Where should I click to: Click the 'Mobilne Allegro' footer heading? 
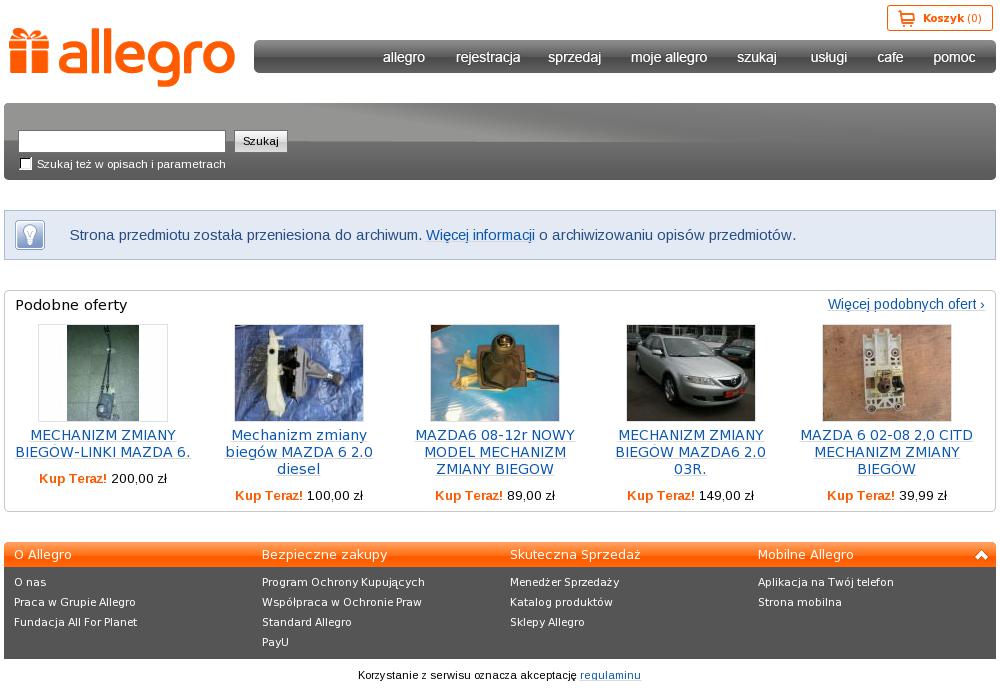click(x=805, y=555)
